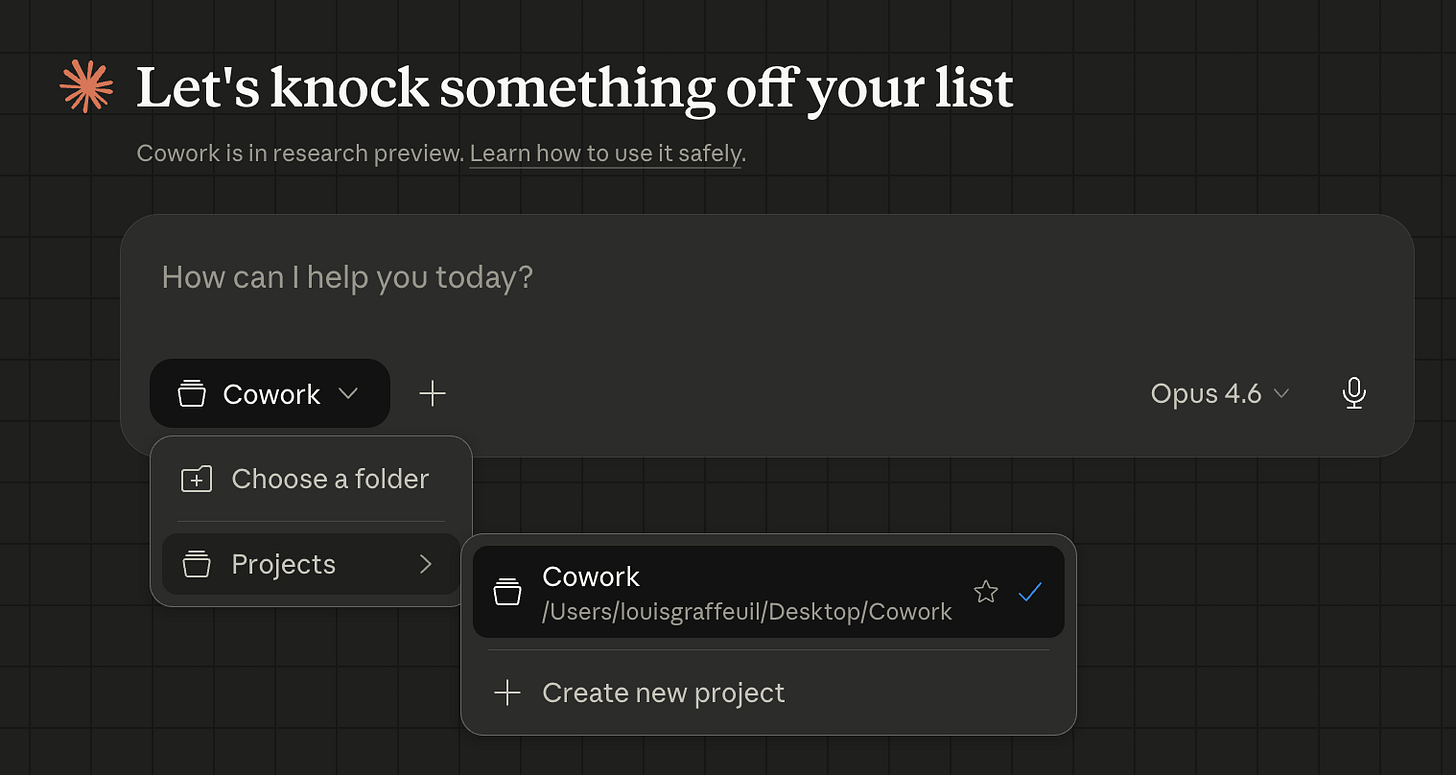Screen dimensions: 1456x775
Task: Select the Projects menu item
Action: click(x=311, y=564)
